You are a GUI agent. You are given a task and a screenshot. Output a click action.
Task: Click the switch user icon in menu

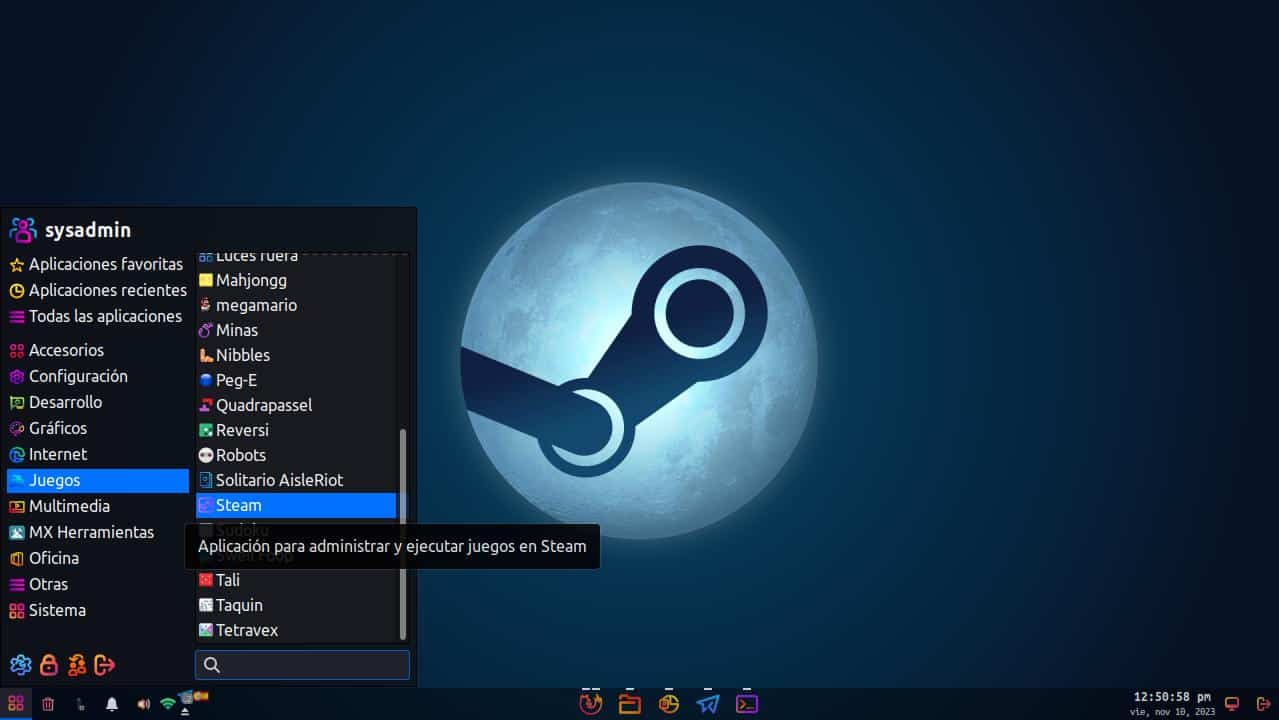76,664
